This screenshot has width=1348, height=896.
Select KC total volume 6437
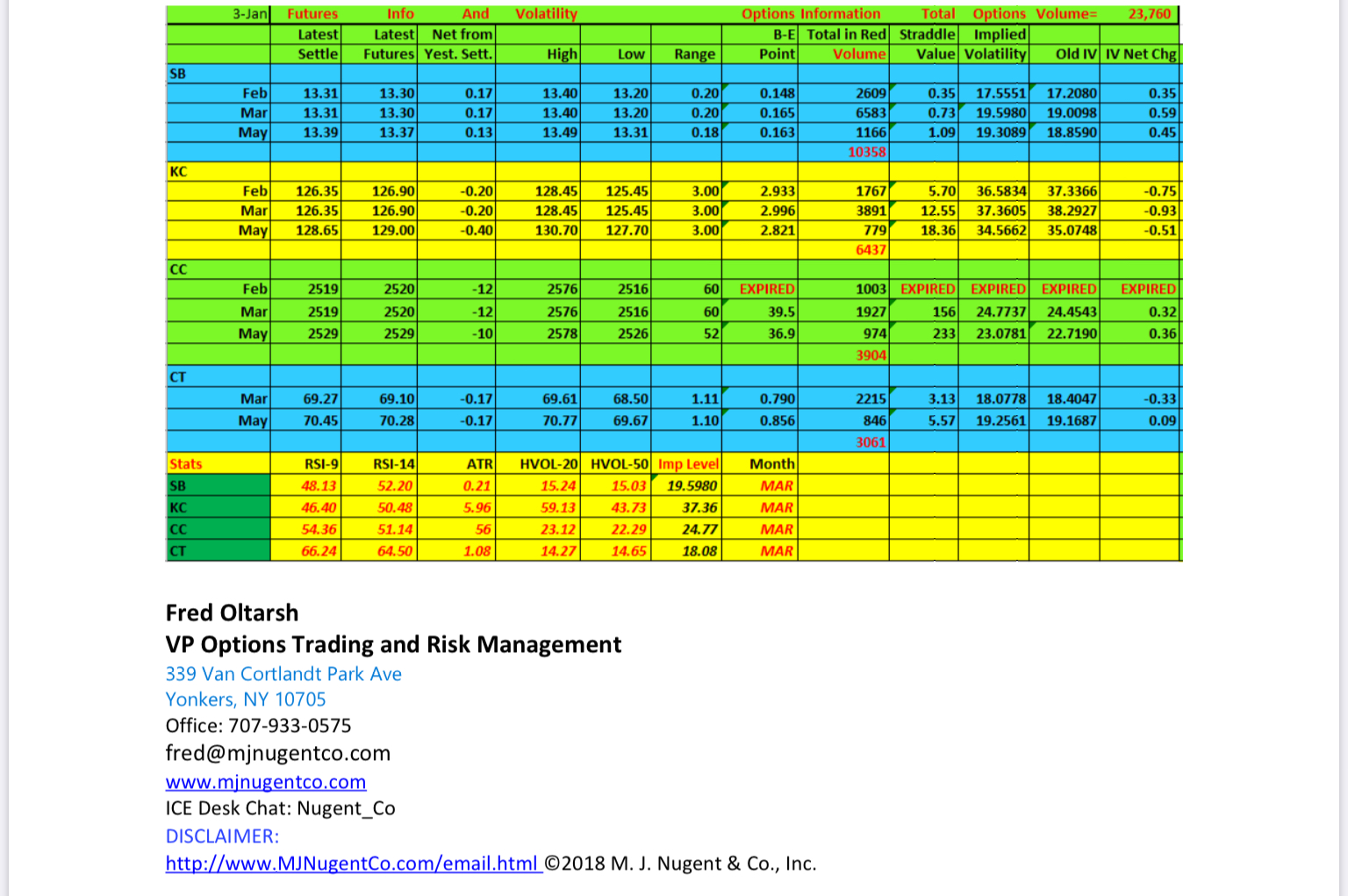click(x=871, y=249)
